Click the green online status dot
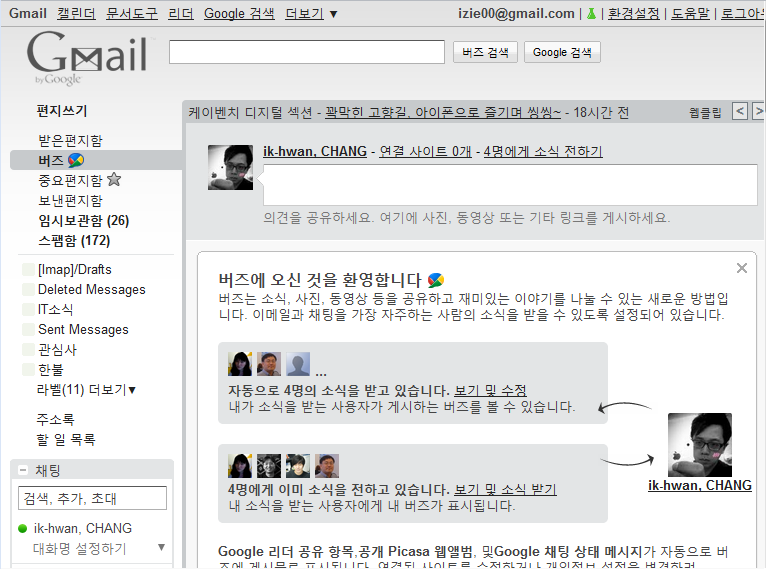The height and width of the screenshot is (569, 766). tap(22, 528)
